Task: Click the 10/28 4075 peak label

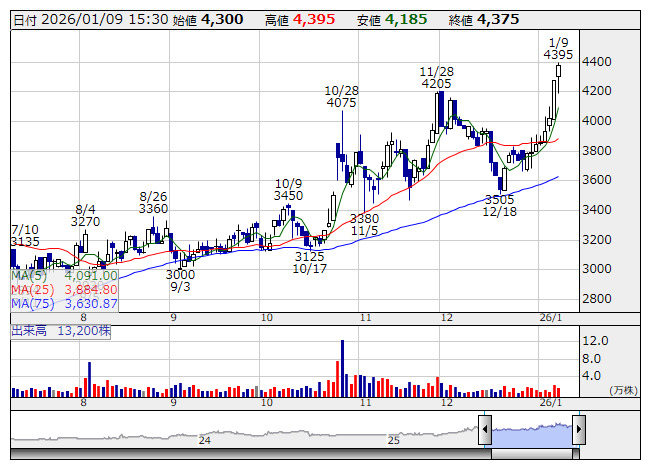Action: tap(341, 97)
